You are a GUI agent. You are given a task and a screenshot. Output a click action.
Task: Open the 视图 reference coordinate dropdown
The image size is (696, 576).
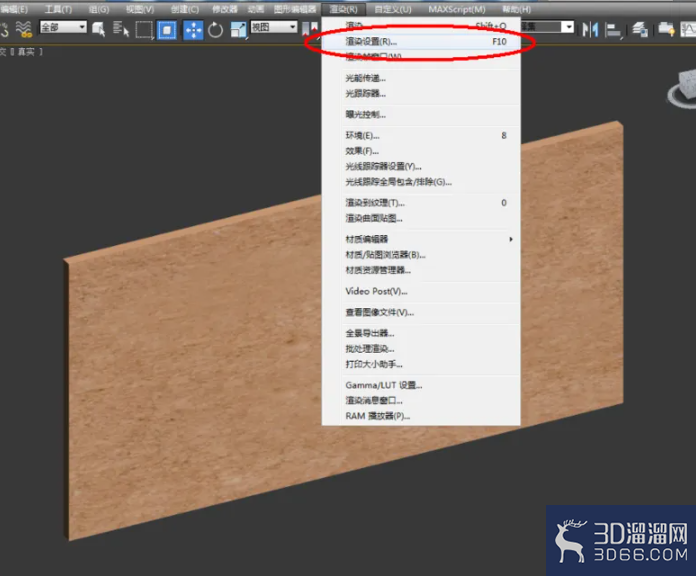pos(274,27)
